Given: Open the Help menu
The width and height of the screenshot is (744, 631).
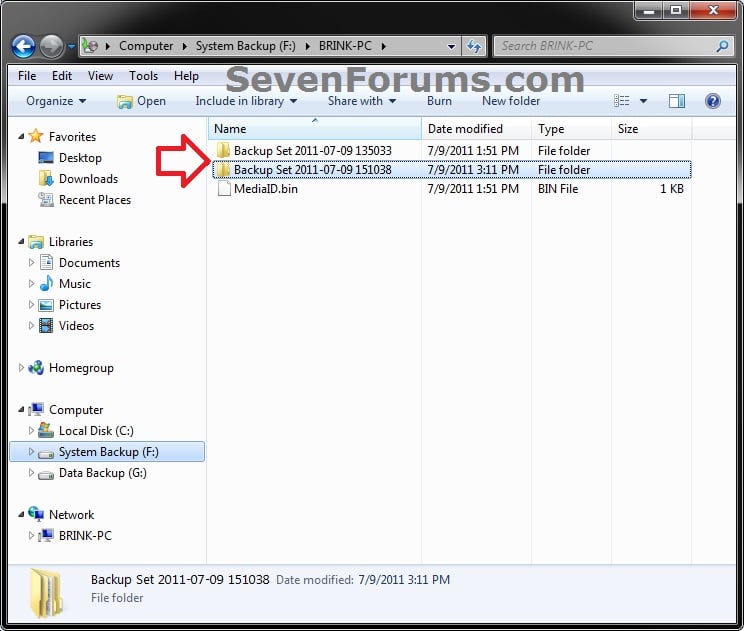Looking at the screenshot, I should click(186, 76).
